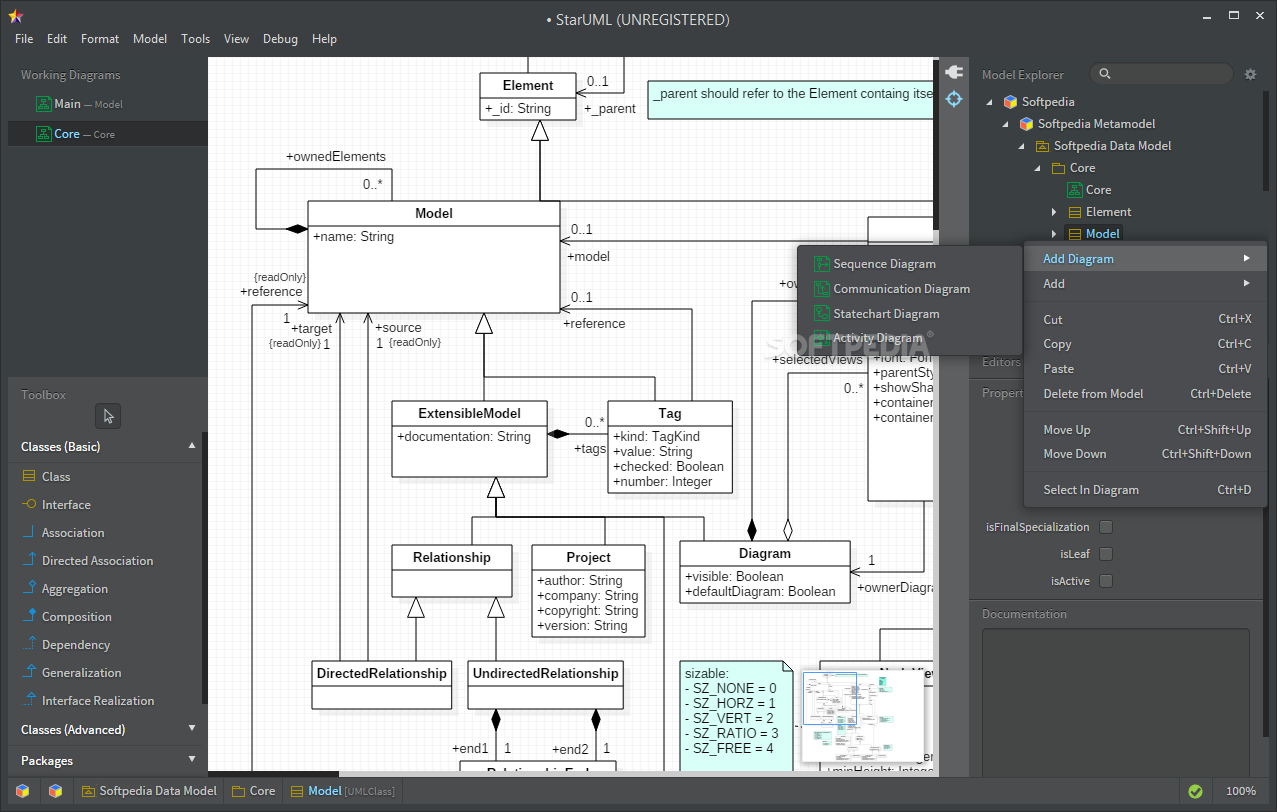This screenshot has width=1277, height=812.
Task: Open the Debug menu
Action: point(280,39)
